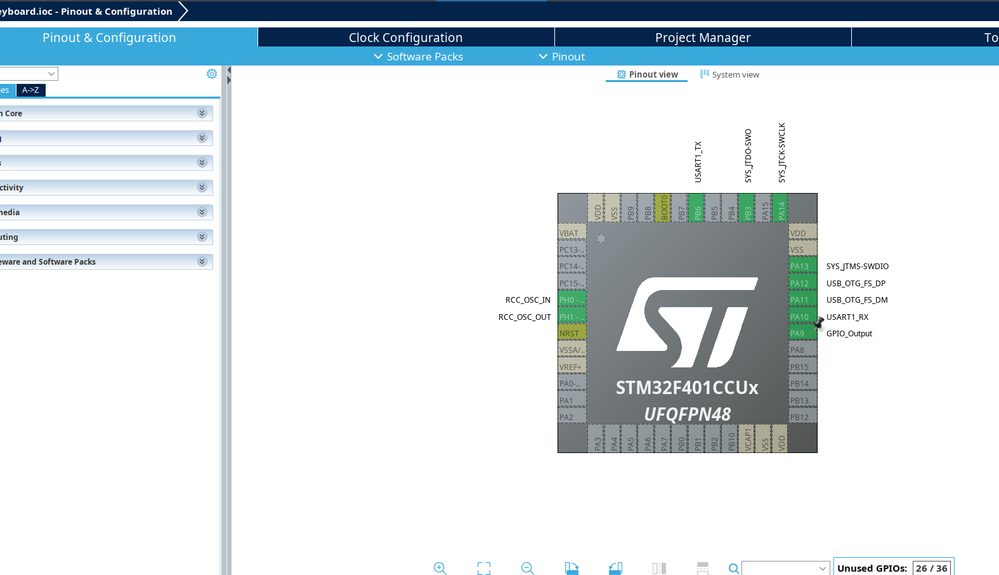Click the BOOT0 pin
999x575 pixels.
664,208
